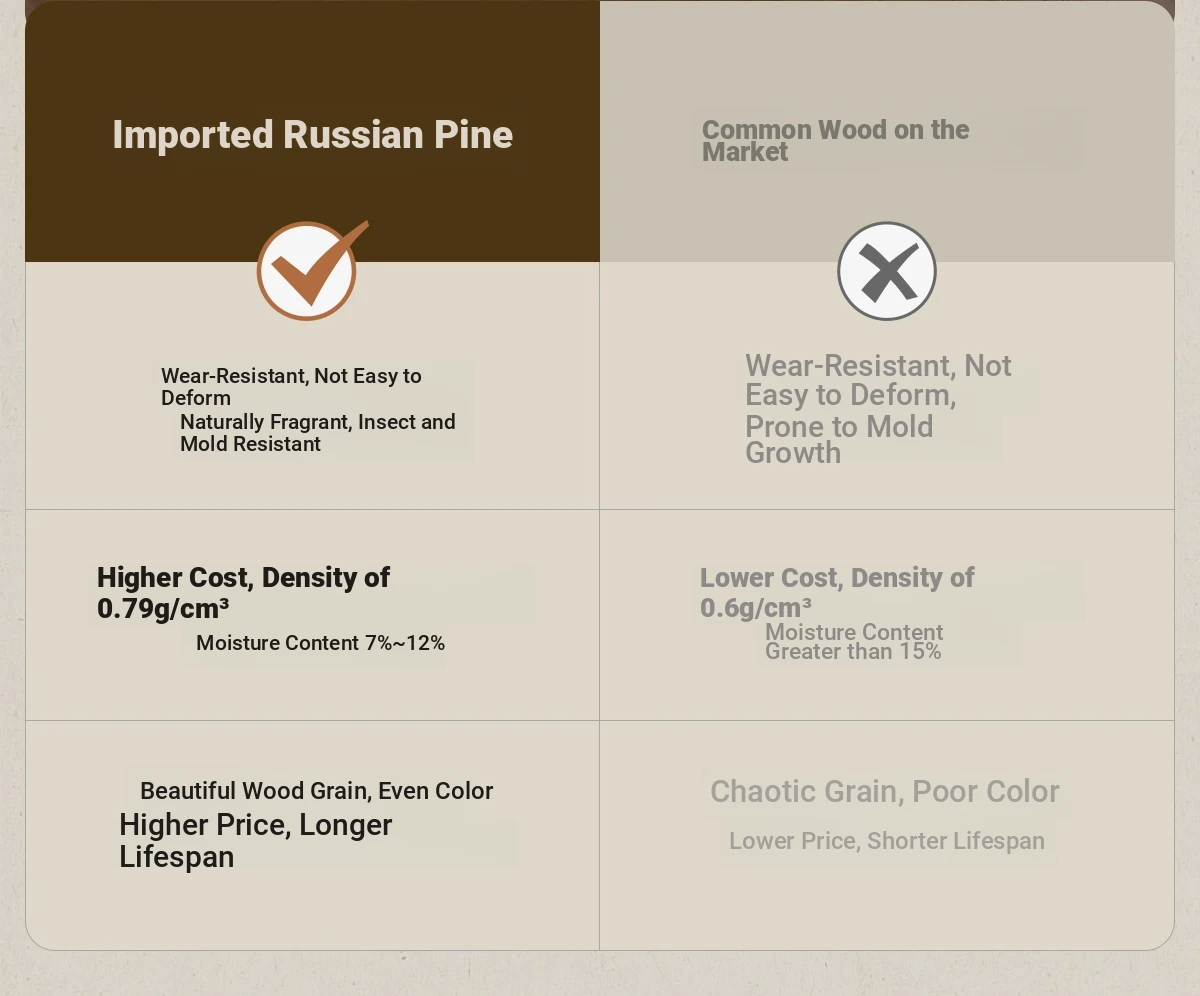Click Chaotic Grain, Poor Color text
1200x996 pixels.
885,791
